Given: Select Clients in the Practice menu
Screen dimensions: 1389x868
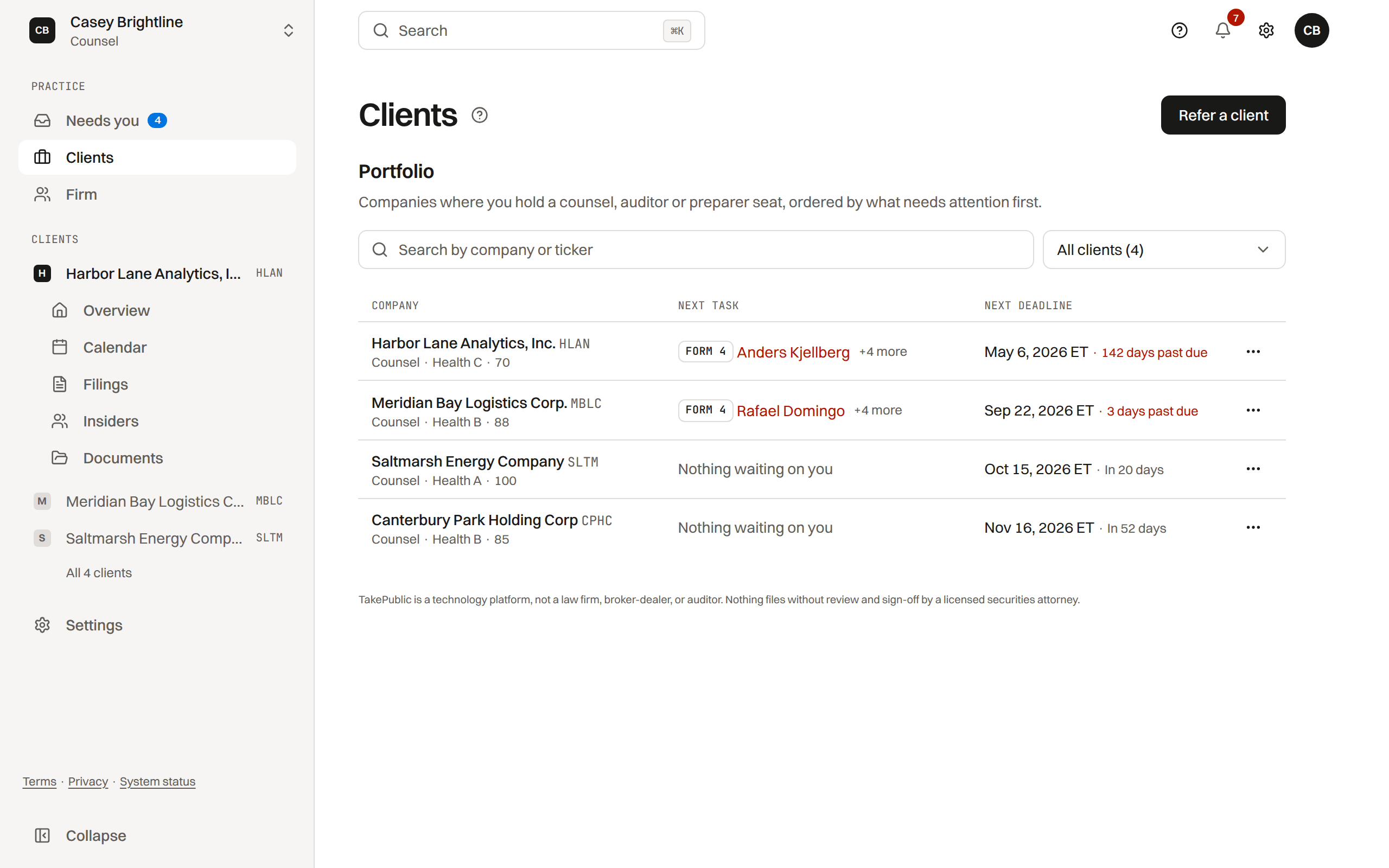Looking at the screenshot, I should [157, 157].
